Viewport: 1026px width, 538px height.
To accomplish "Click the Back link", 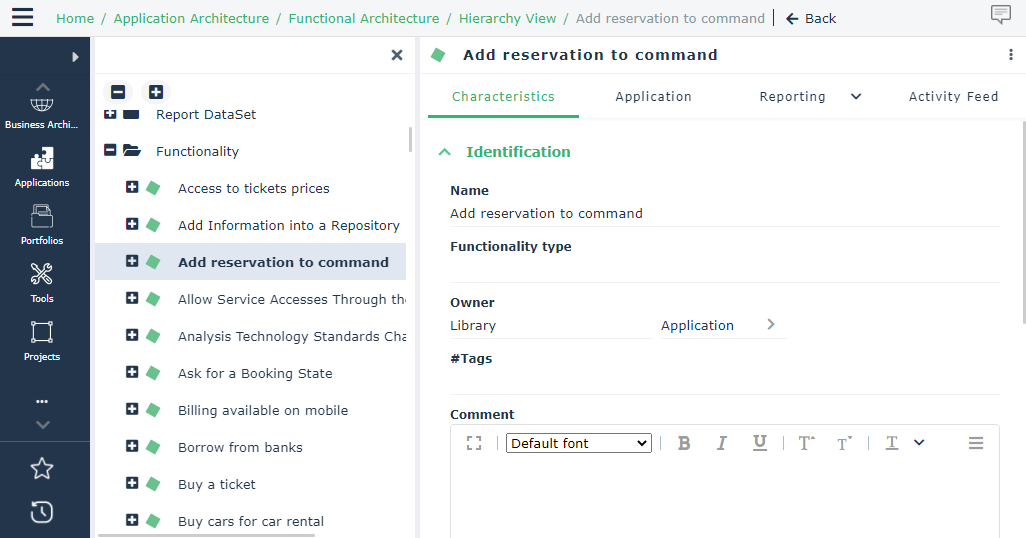I will pyautogui.click(x=811, y=18).
